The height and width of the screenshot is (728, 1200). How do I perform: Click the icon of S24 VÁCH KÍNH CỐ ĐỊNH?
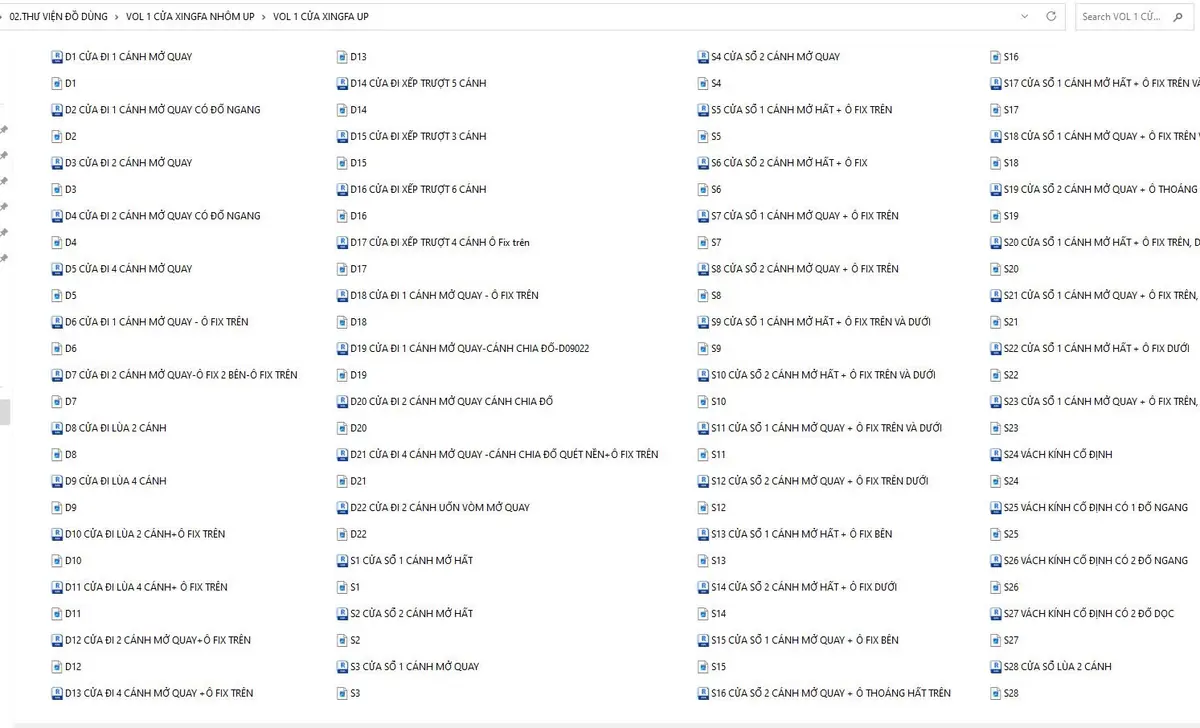(x=996, y=454)
